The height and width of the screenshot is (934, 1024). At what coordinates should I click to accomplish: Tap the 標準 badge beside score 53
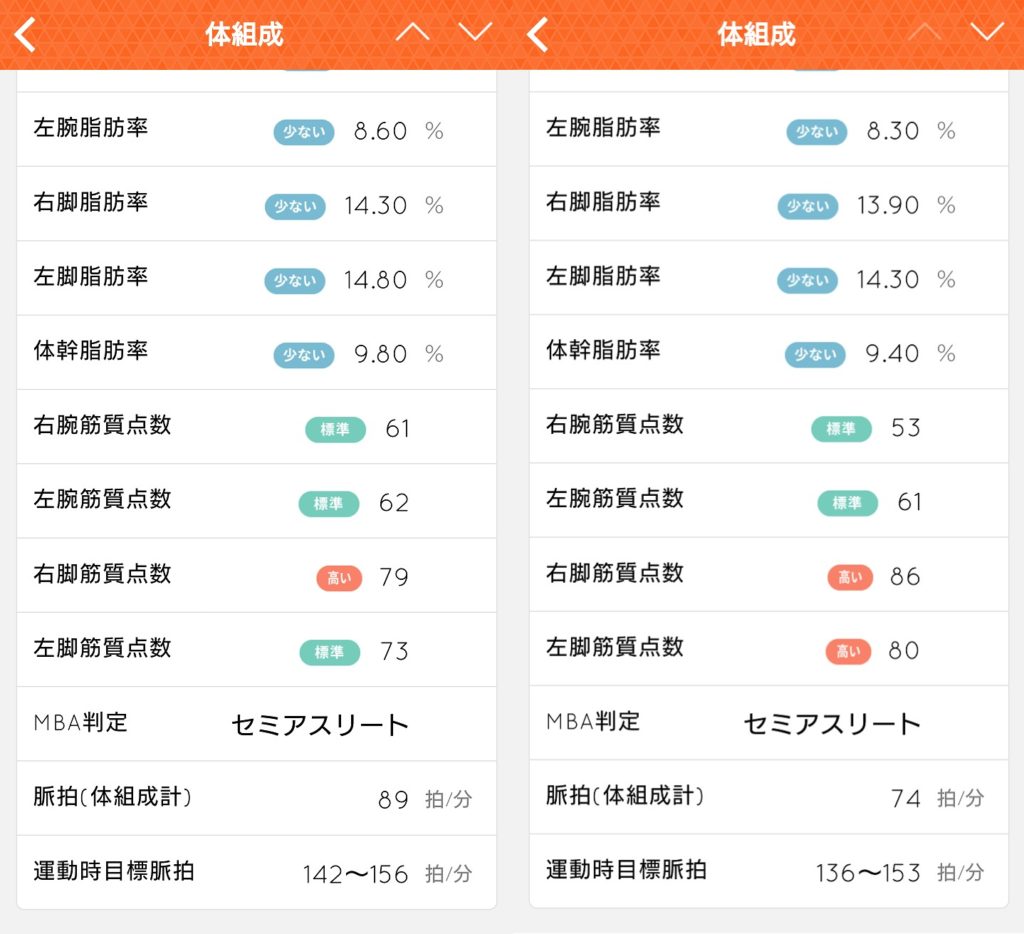pyautogui.click(x=841, y=428)
